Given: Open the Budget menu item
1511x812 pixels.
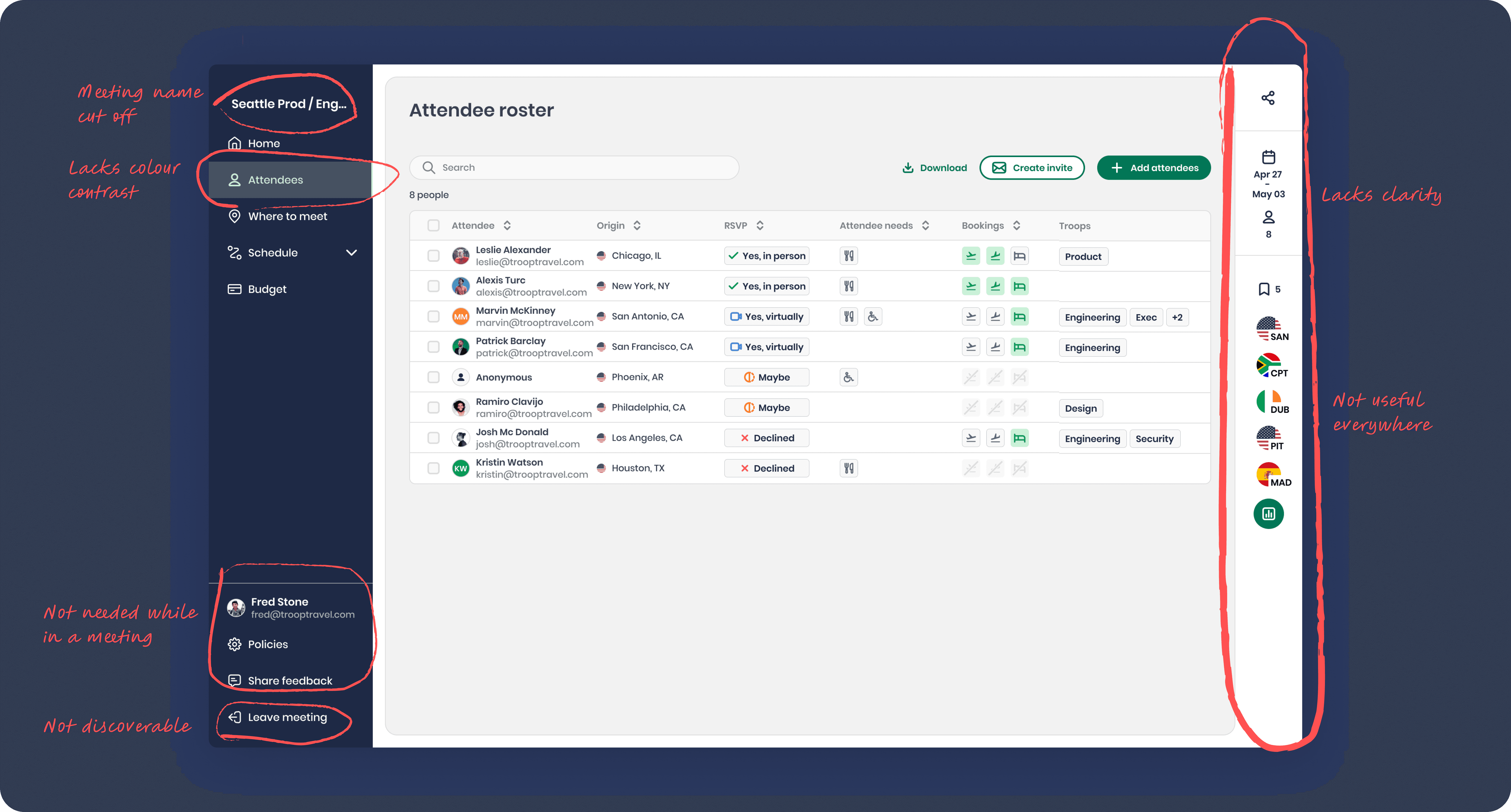Looking at the screenshot, I should 267,289.
